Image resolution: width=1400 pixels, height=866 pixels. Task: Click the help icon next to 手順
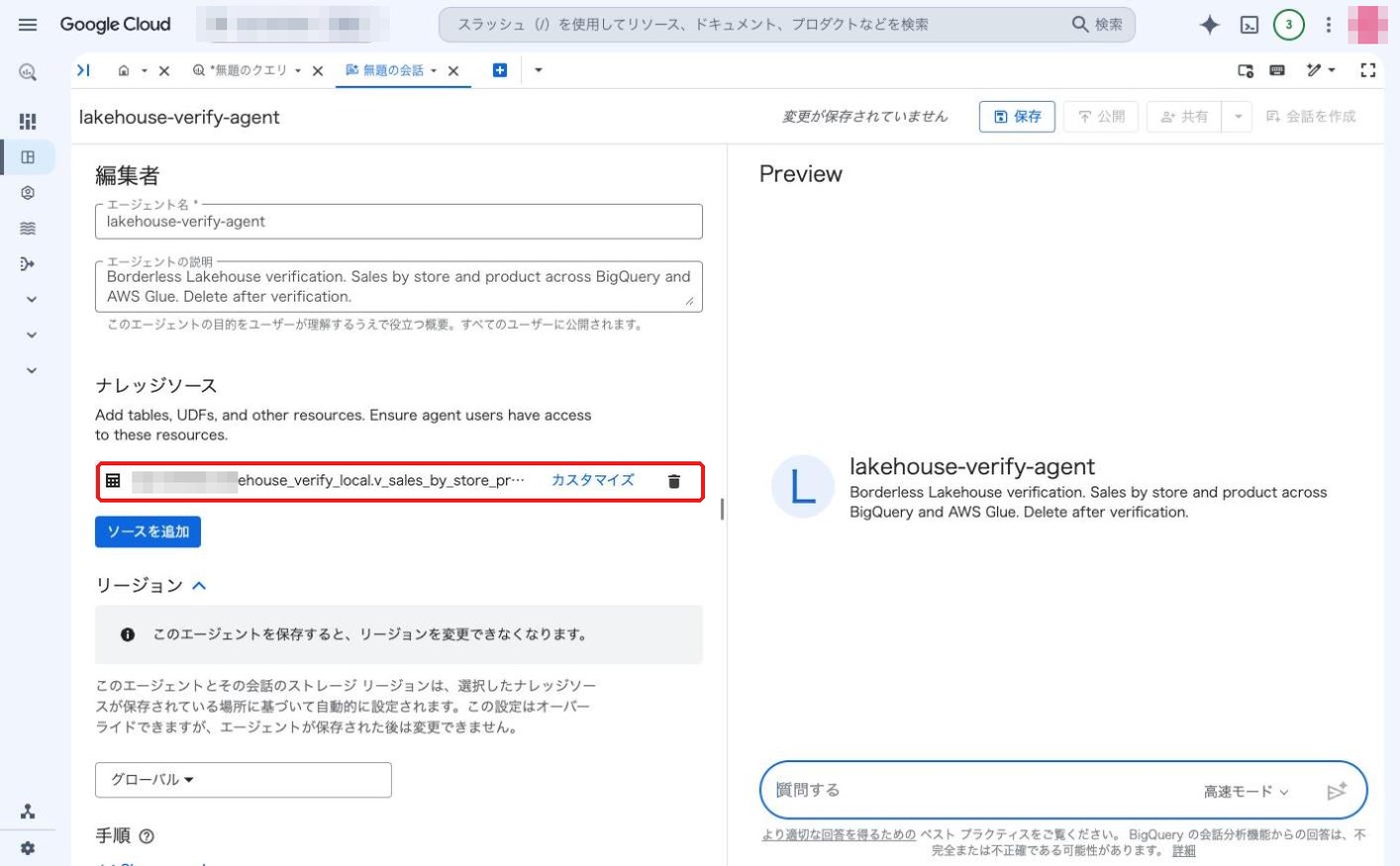147,836
